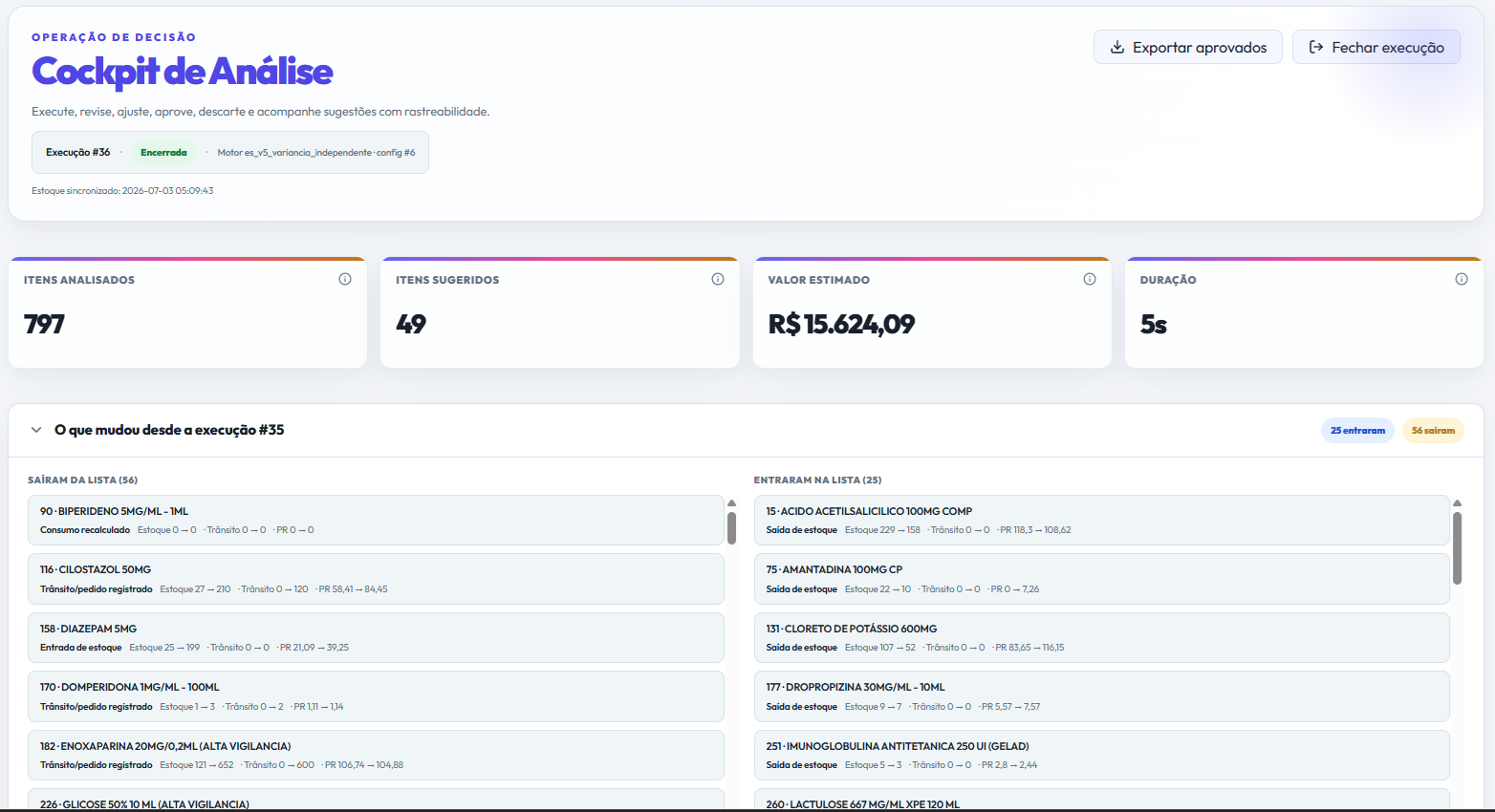This screenshot has width=1495, height=812.
Task: Select item 260 · LACTULOSE 667 MG/ML XPE
Action: 1101,801
